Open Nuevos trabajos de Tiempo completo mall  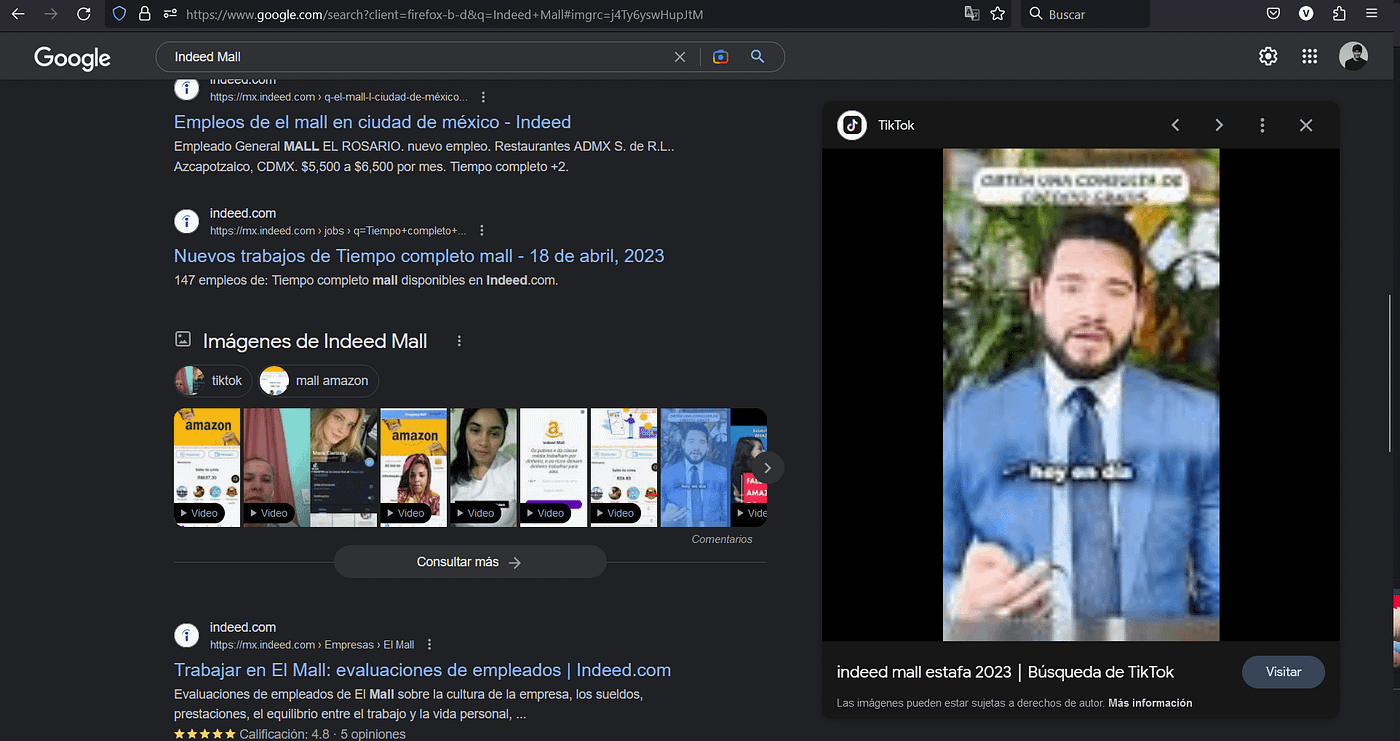click(419, 256)
